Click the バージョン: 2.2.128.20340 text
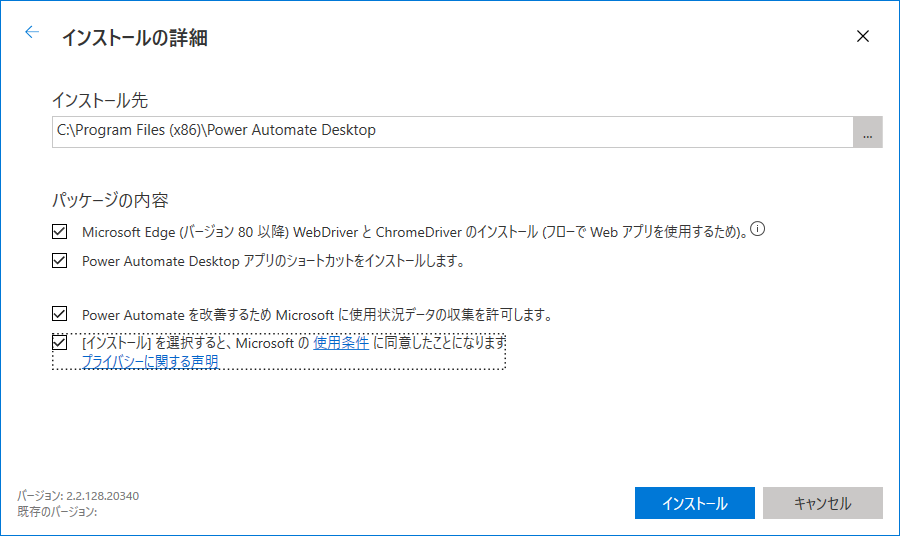 [x=78, y=496]
